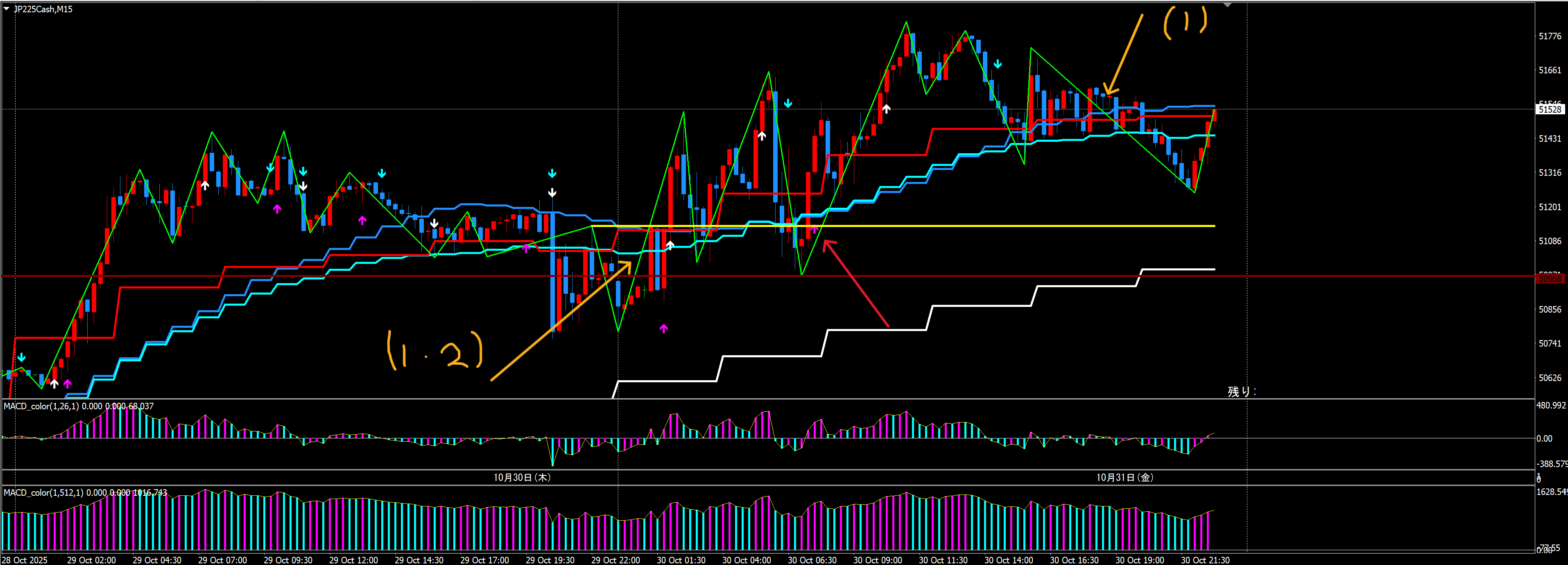
Task: Open the JP225Cash,M15 dropdown triangle
Action: click(7, 9)
